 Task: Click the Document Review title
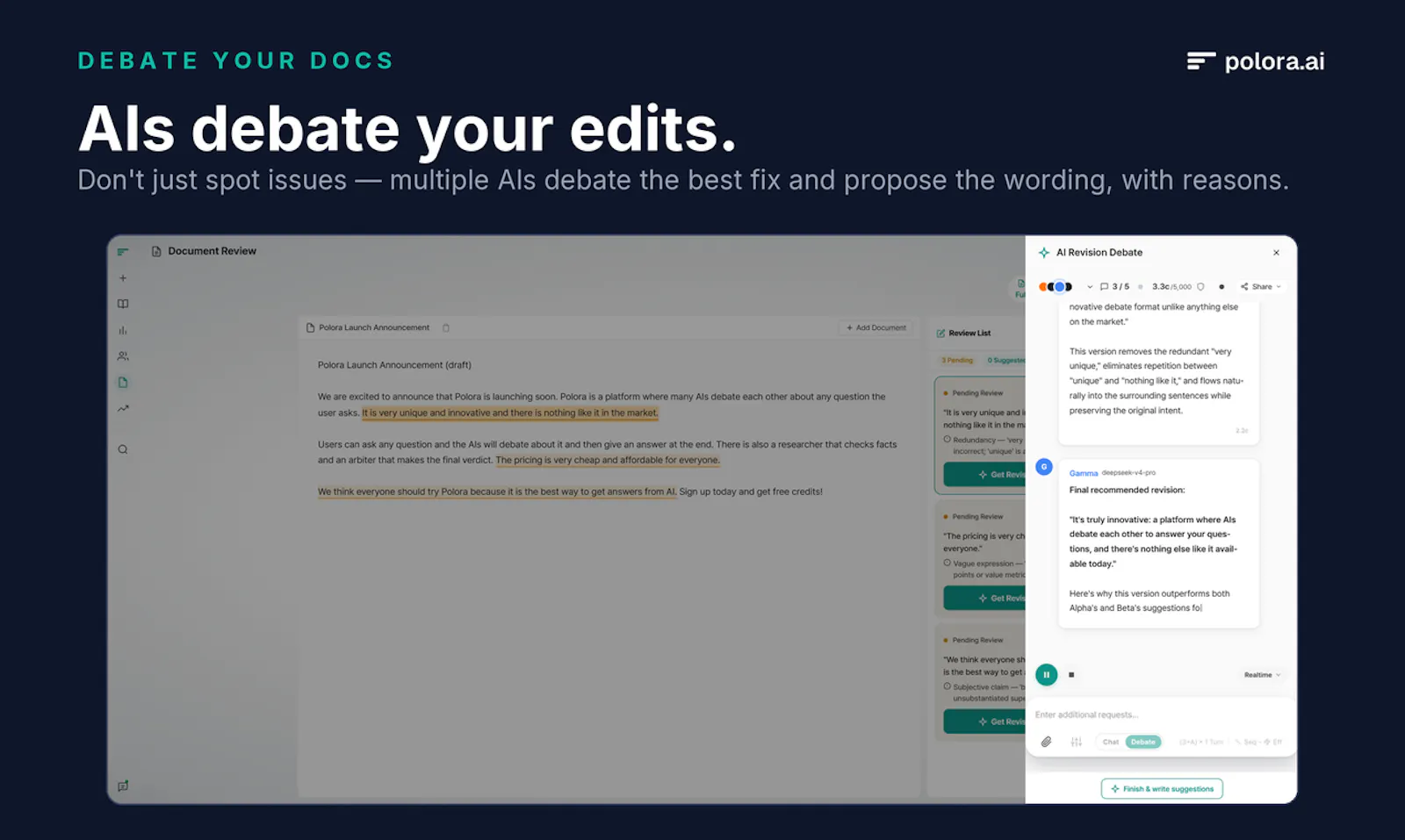click(212, 251)
